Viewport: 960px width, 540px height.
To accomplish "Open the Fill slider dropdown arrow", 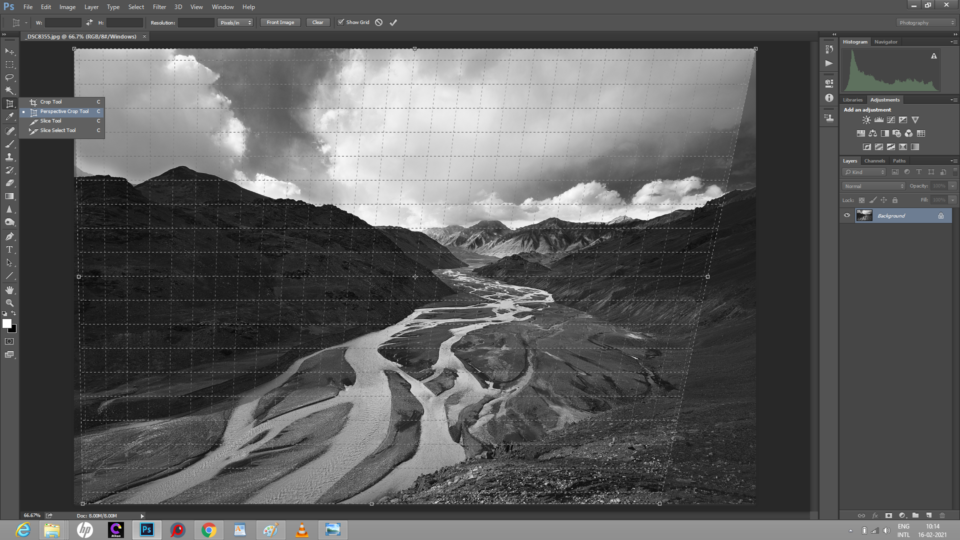I will (952, 200).
